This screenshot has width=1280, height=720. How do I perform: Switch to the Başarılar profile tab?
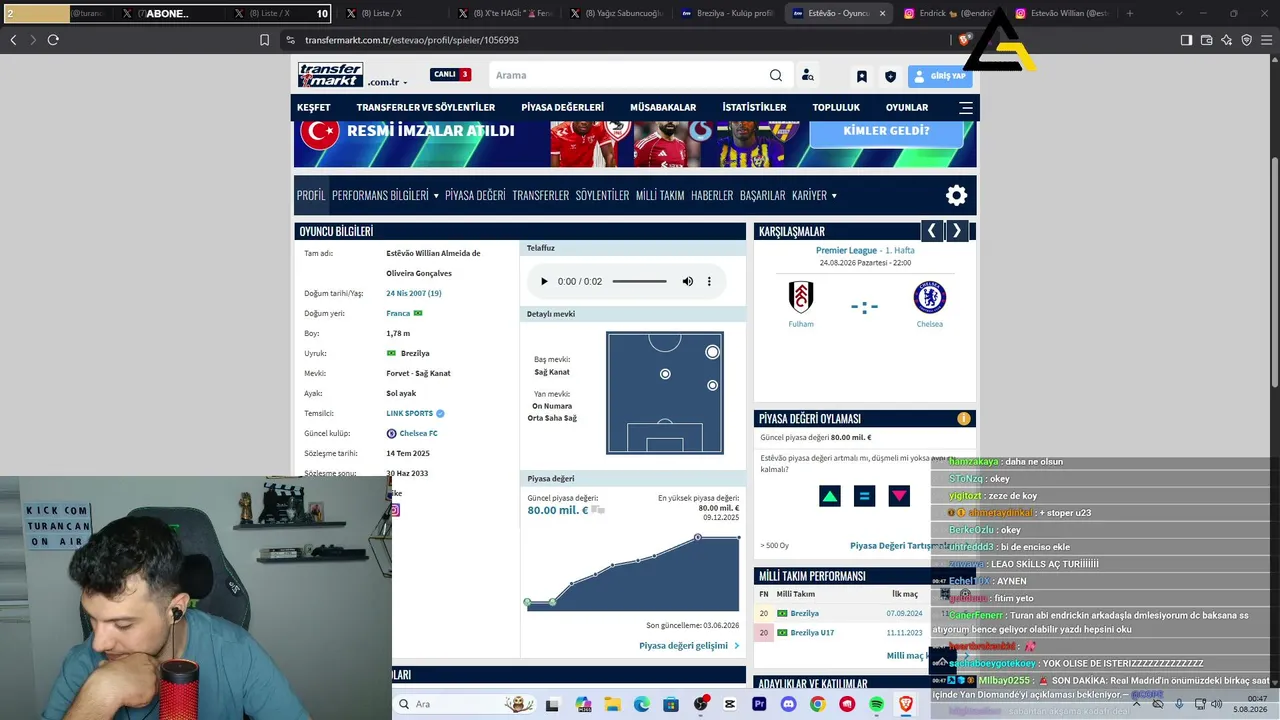pos(762,195)
